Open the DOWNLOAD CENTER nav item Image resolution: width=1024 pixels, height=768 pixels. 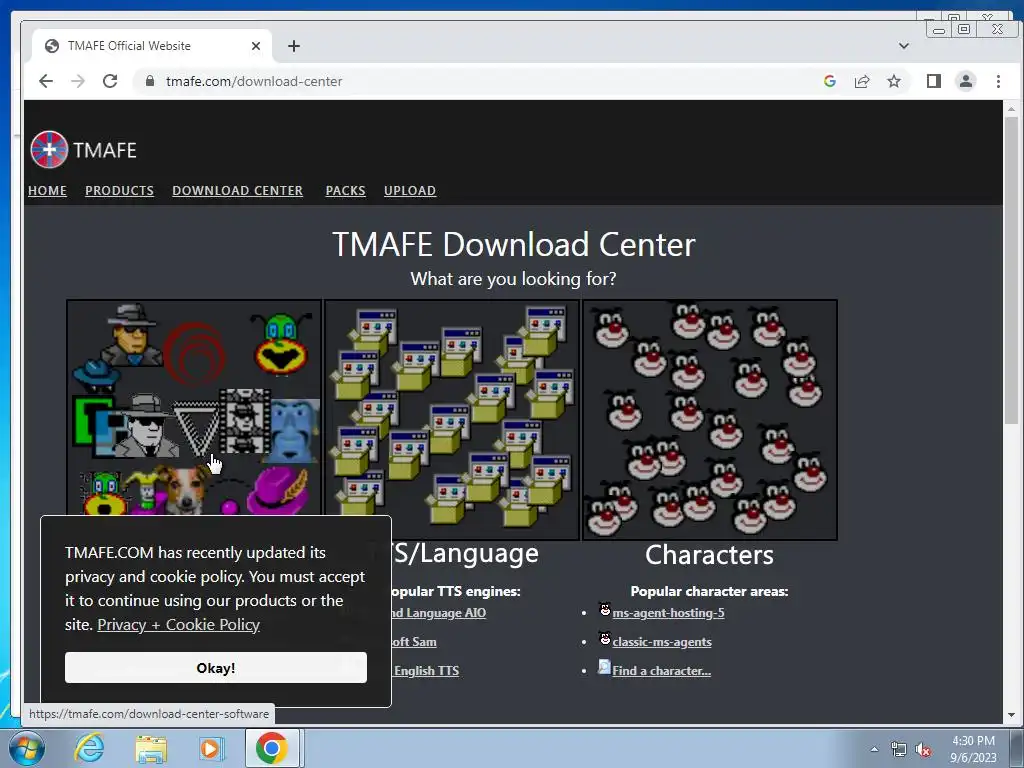(x=238, y=191)
